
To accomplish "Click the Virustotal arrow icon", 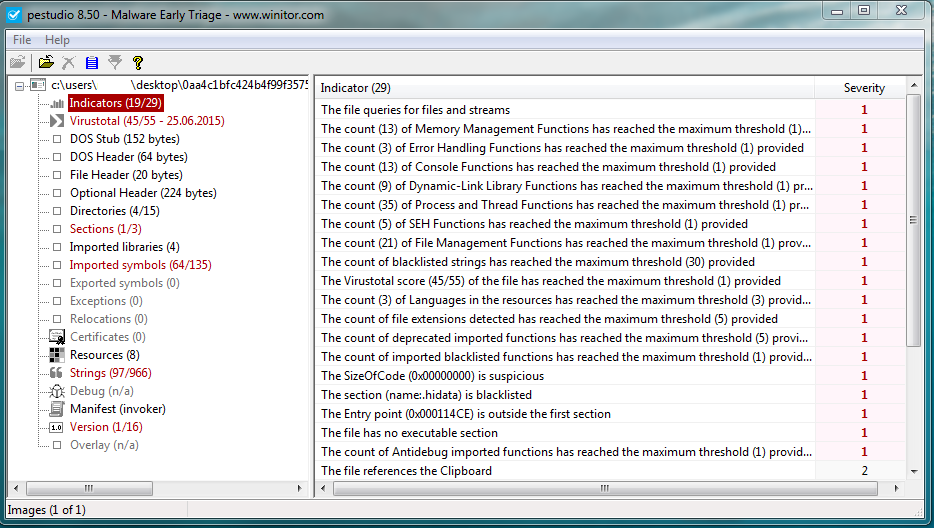I will pyautogui.click(x=57, y=121).
